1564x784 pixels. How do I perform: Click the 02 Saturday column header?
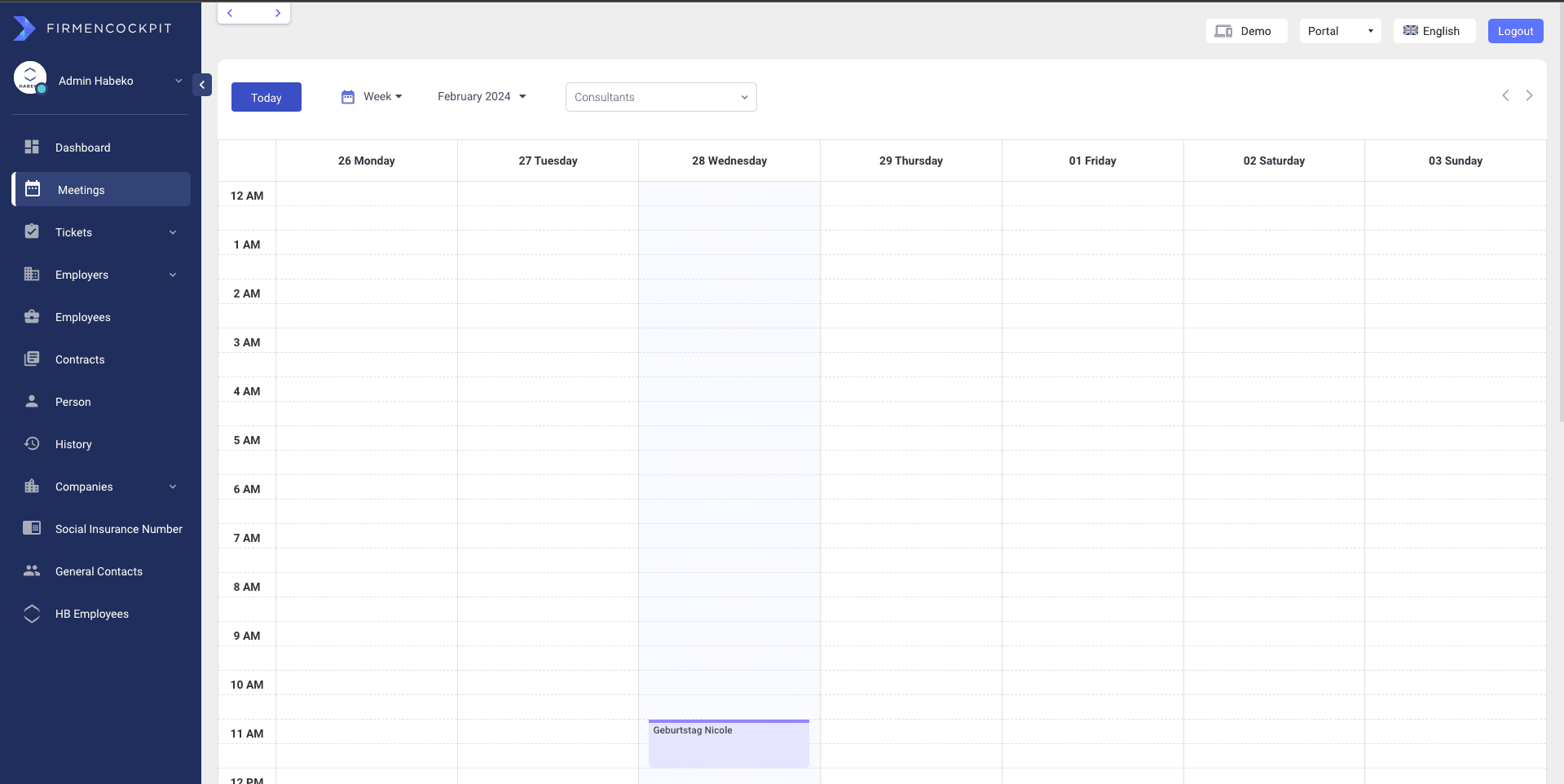(x=1274, y=161)
